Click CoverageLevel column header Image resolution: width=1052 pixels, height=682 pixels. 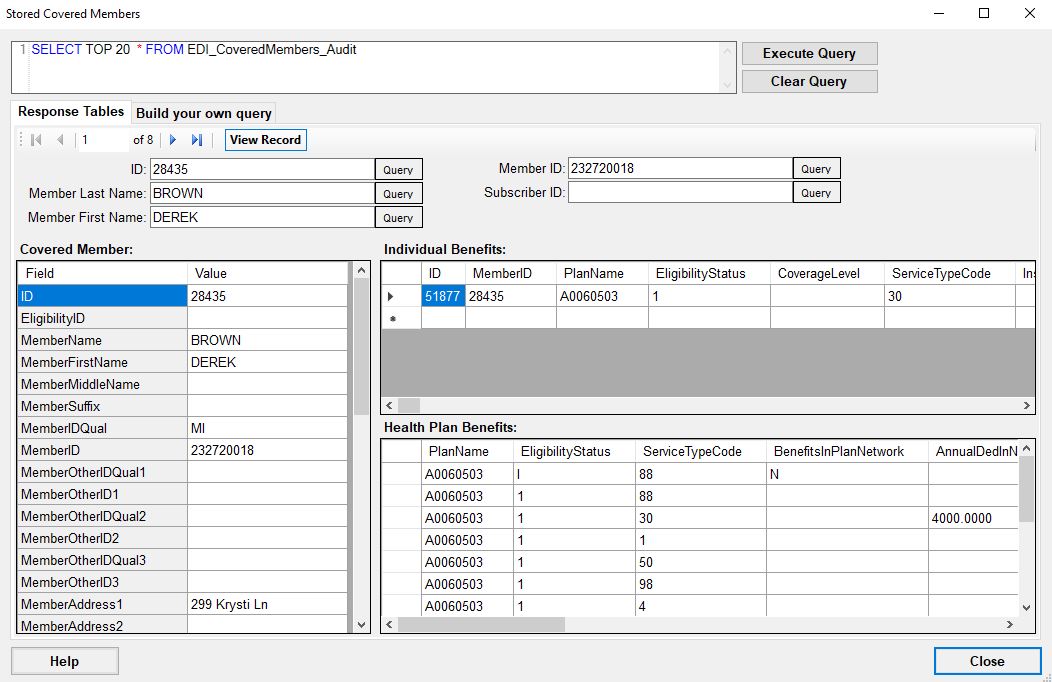(827, 273)
